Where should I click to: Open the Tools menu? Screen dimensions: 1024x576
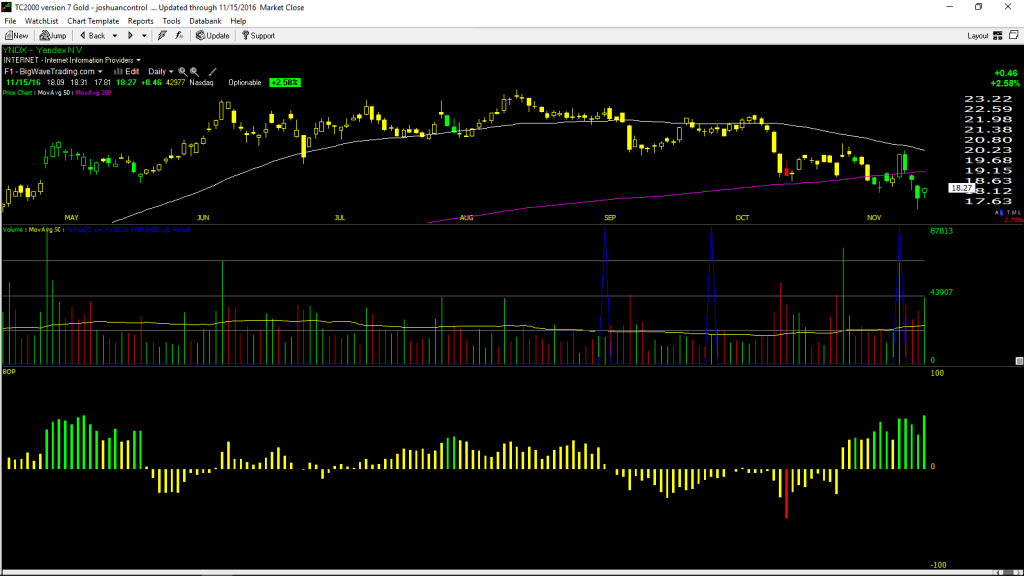[171, 21]
